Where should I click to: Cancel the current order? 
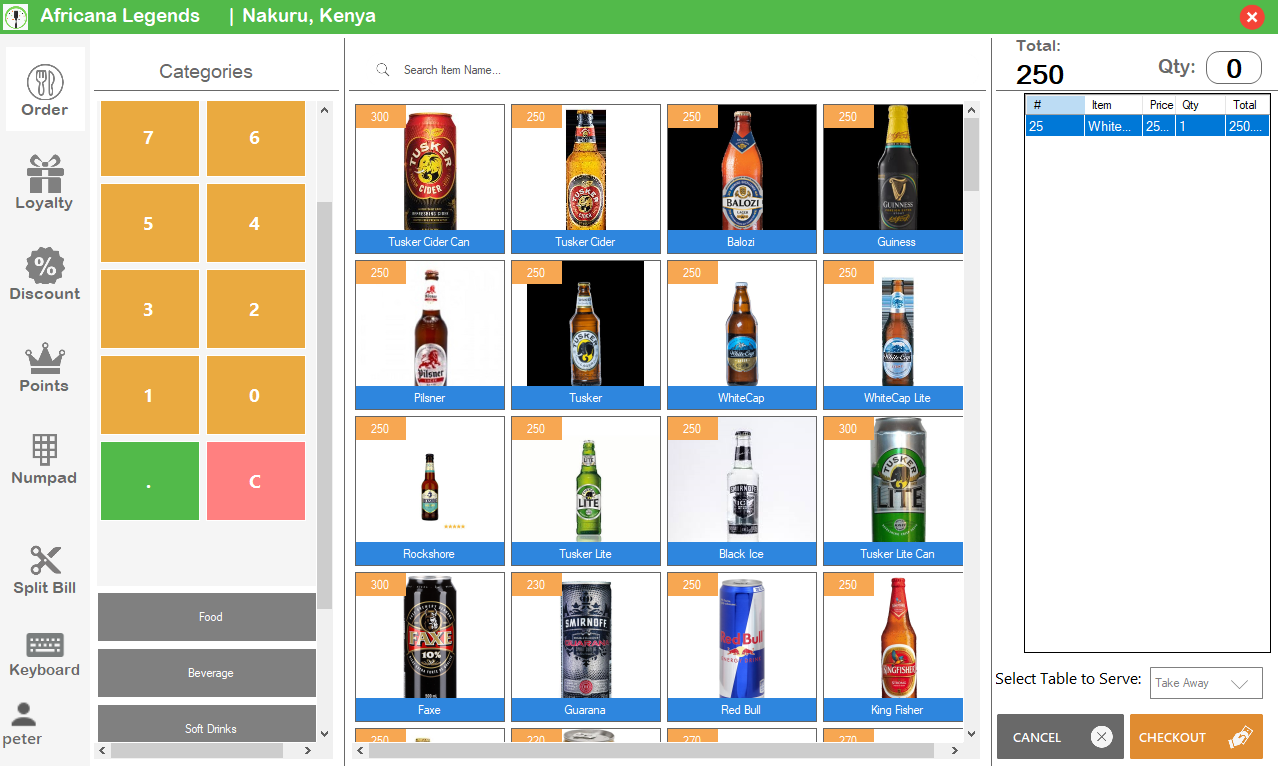click(x=1059, y=736)
